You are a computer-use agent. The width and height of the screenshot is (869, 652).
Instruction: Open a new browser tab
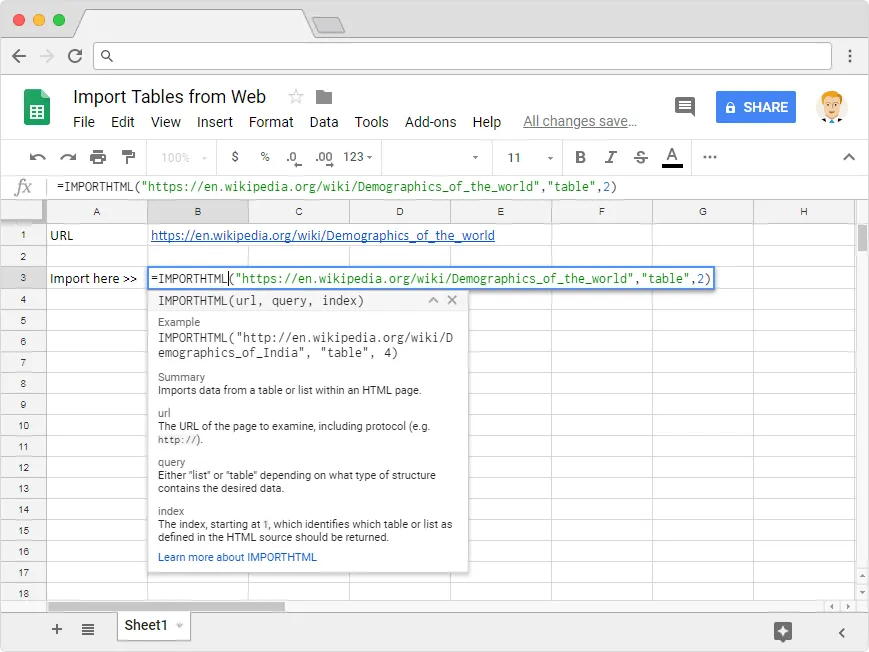coord(328,25)
